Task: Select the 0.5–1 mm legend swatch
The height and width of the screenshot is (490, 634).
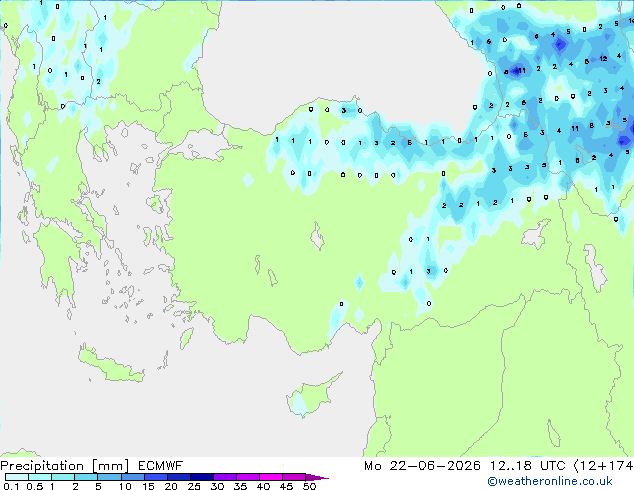Action: click(x=40, y=477)
